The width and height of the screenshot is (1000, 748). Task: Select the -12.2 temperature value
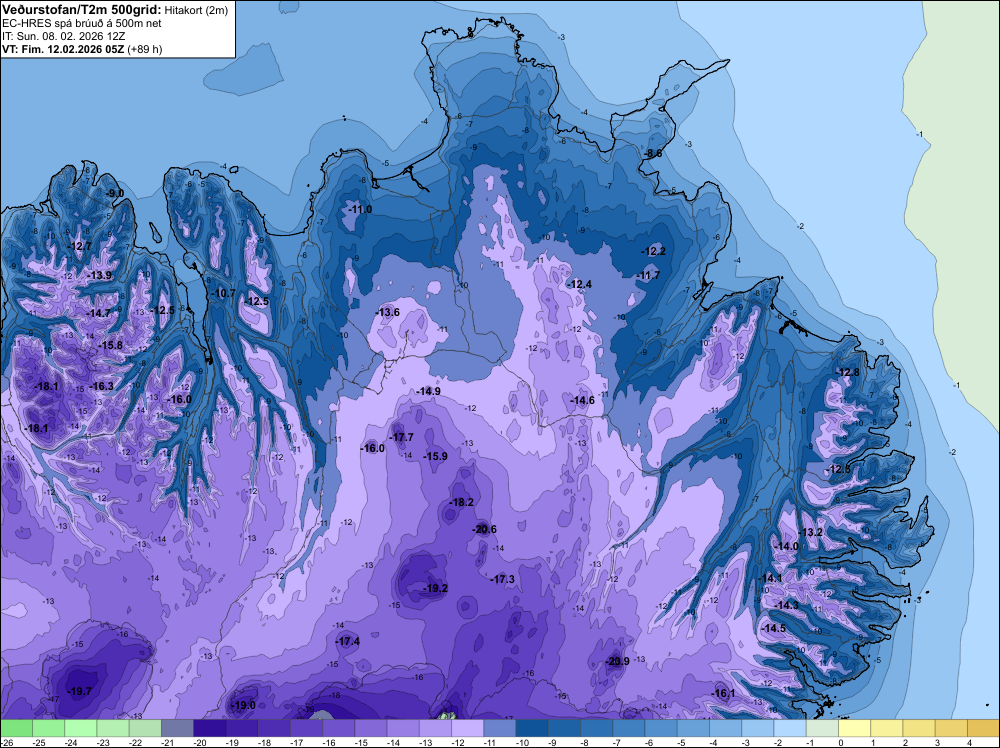654,251
